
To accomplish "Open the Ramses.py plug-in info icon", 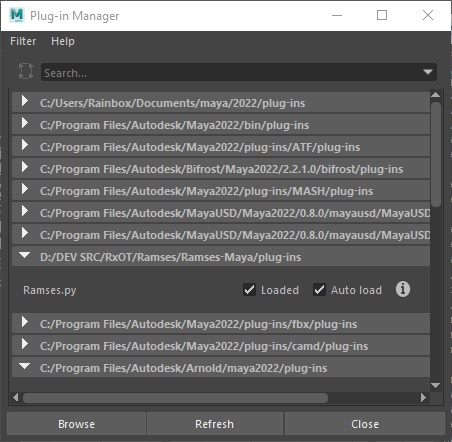I will point(403,289).
